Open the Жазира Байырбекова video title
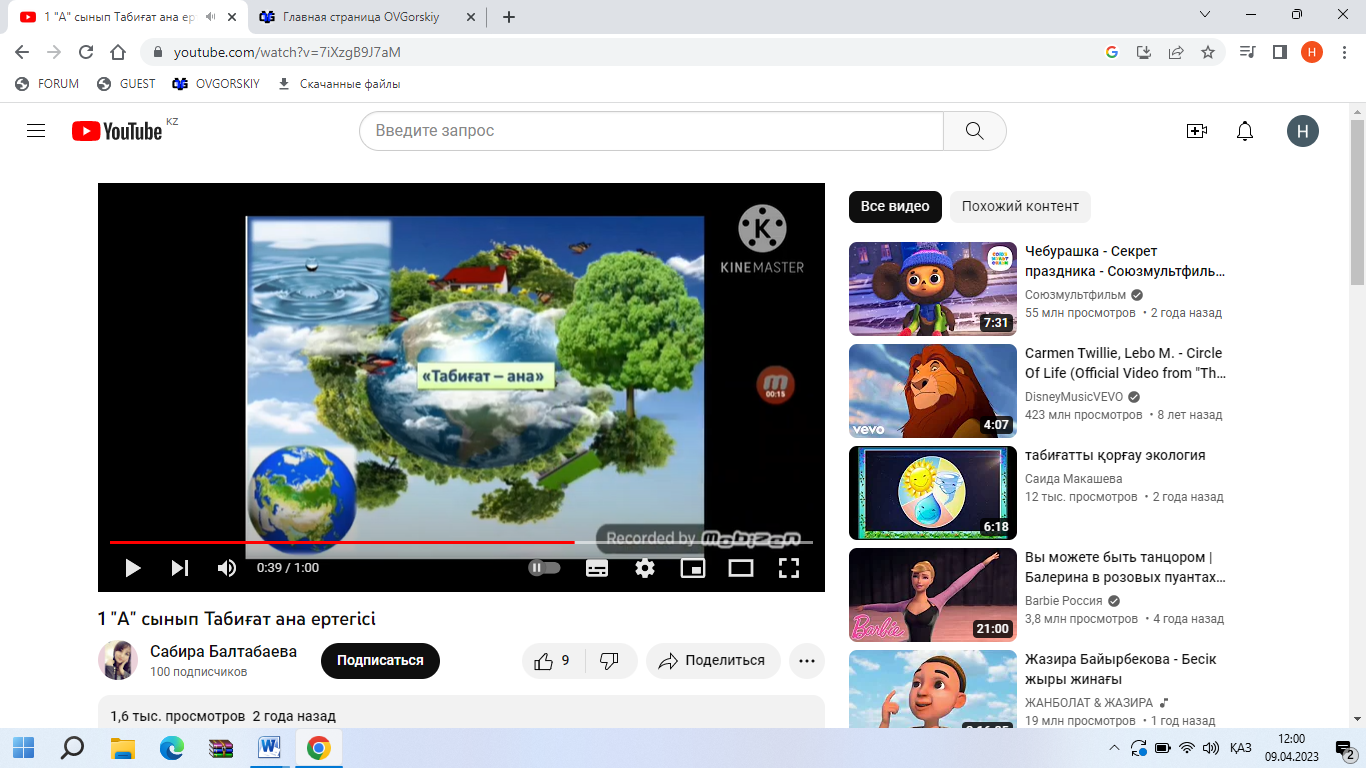 1121,669
